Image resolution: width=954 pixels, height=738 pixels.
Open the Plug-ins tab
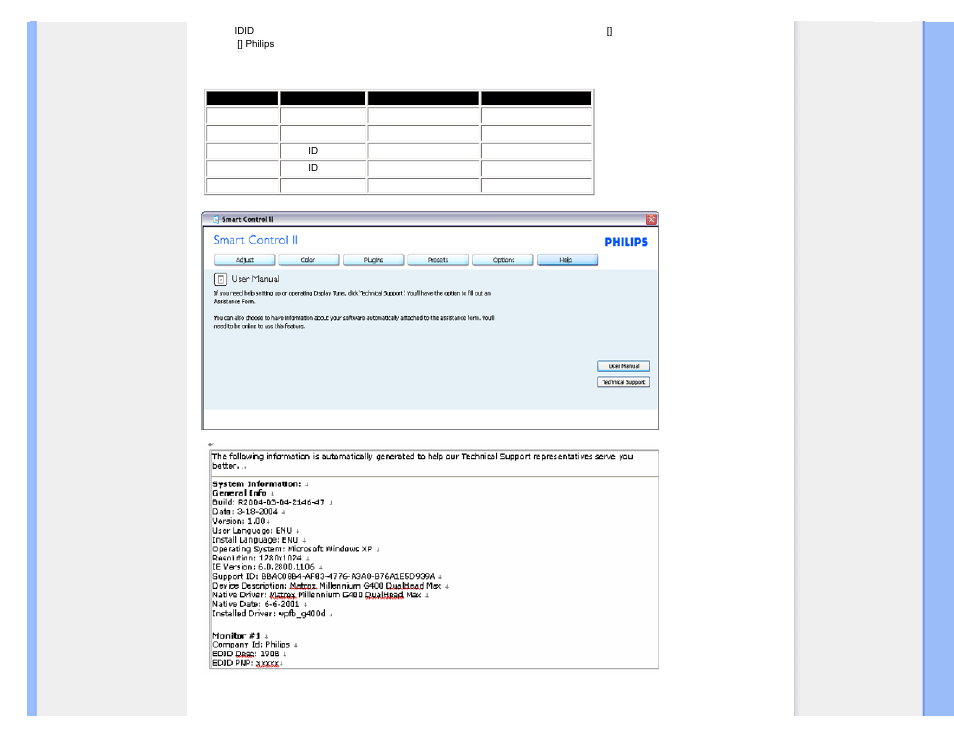click(374, 260)
